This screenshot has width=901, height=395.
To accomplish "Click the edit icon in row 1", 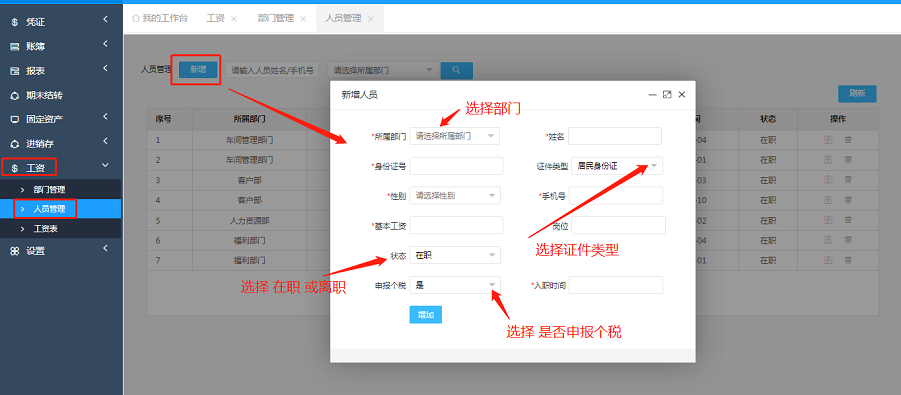I will click(x=828, y=140).
